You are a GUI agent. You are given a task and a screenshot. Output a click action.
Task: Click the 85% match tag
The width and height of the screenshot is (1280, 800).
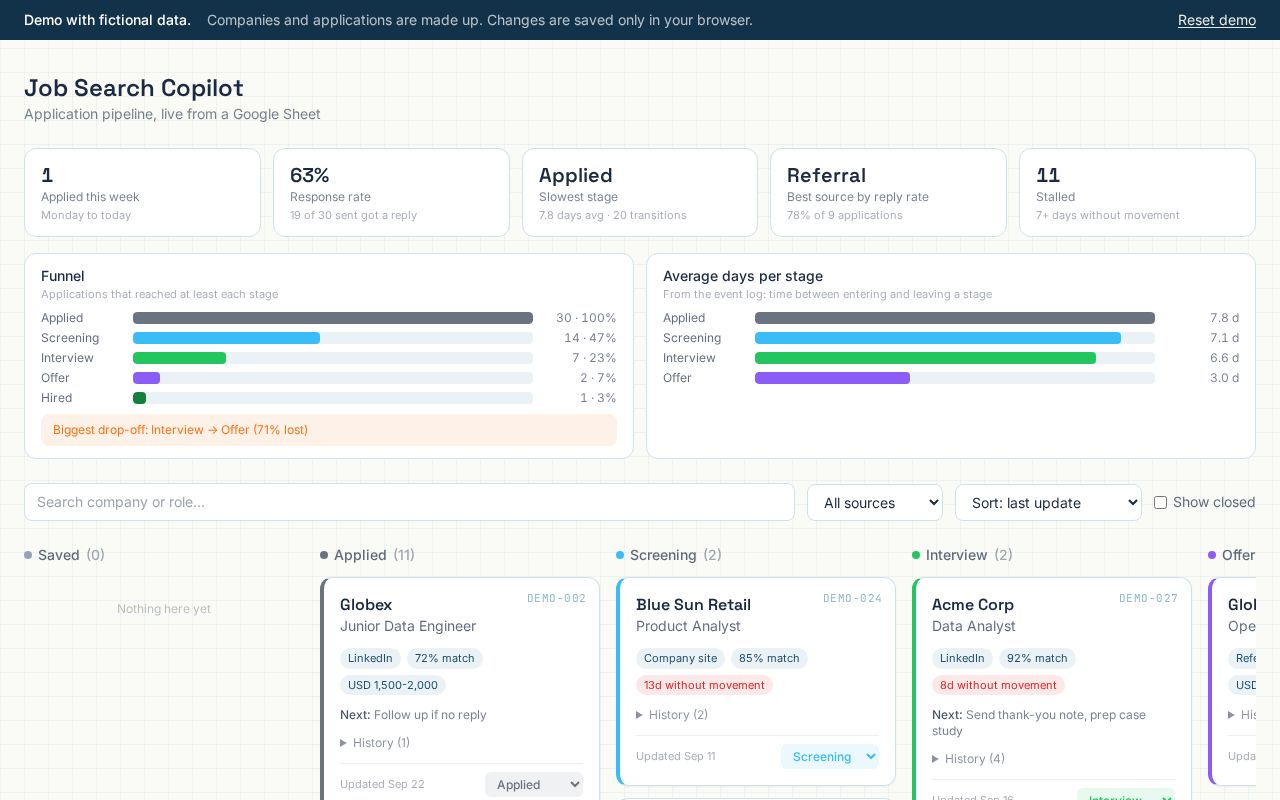coord(769,658)
